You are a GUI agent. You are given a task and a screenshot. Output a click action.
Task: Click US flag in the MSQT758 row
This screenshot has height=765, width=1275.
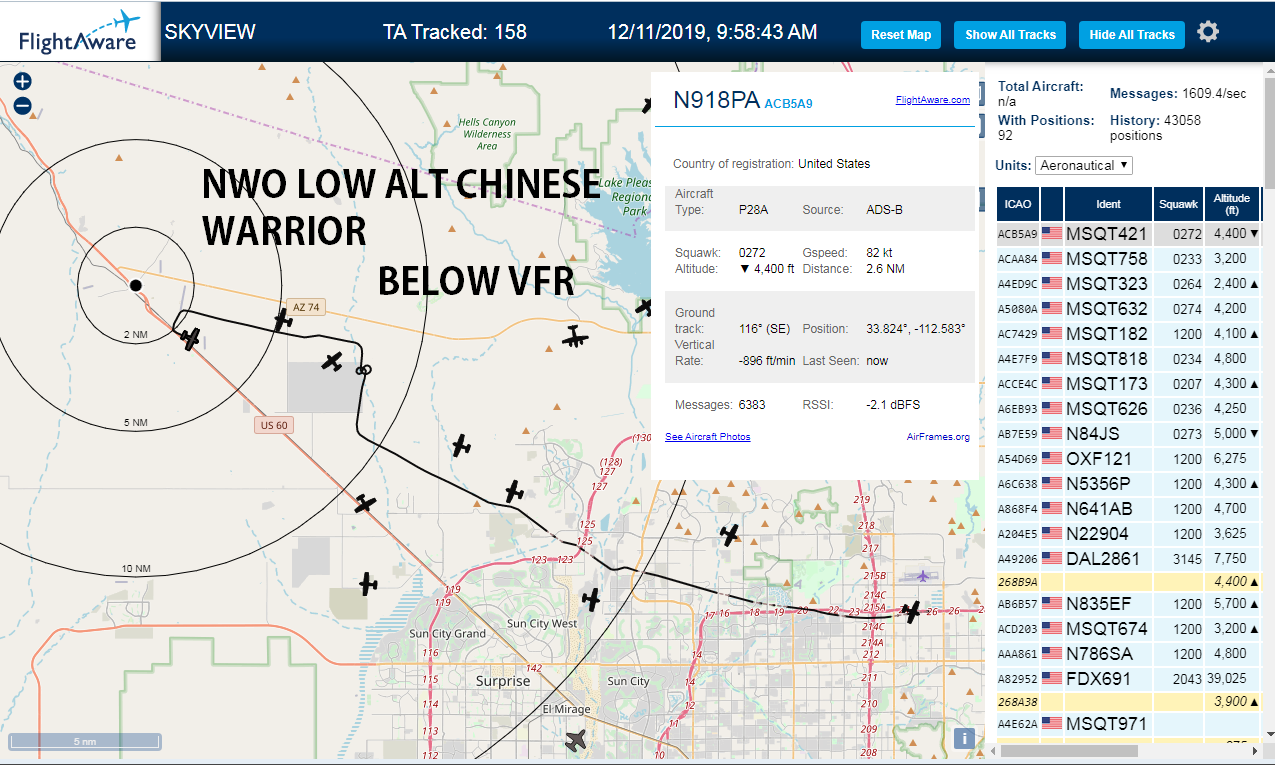[x=1052, y=259]
